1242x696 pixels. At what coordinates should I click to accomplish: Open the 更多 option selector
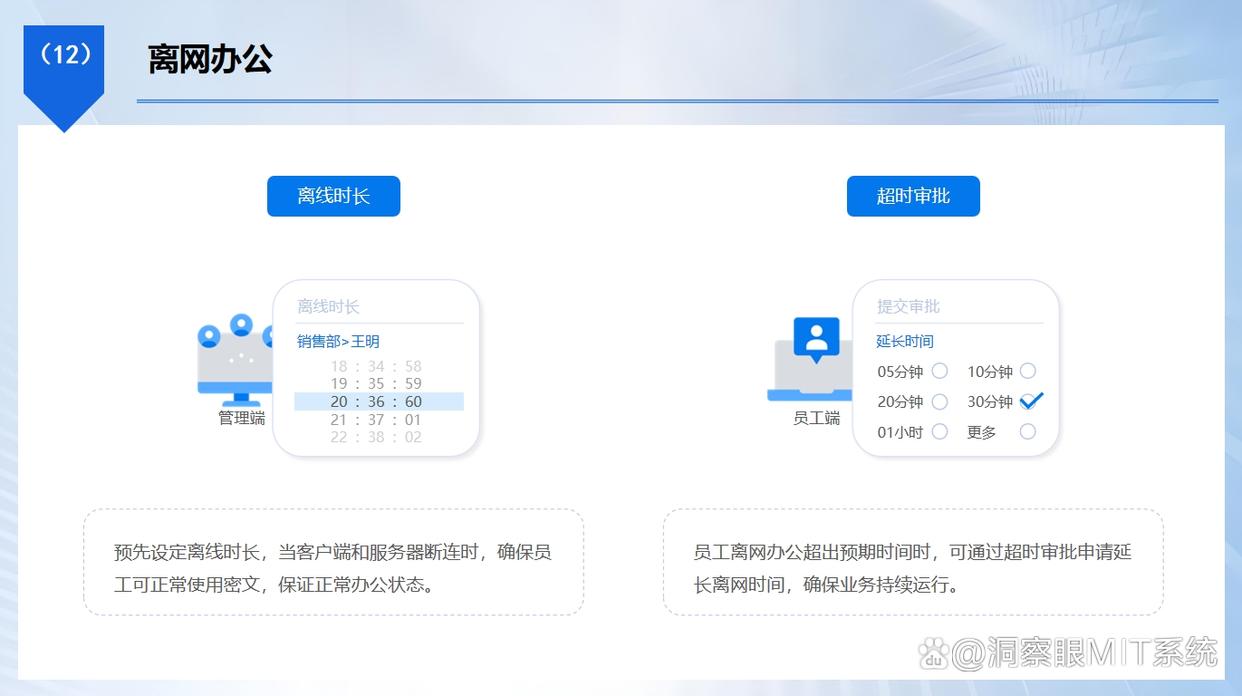1027,431
